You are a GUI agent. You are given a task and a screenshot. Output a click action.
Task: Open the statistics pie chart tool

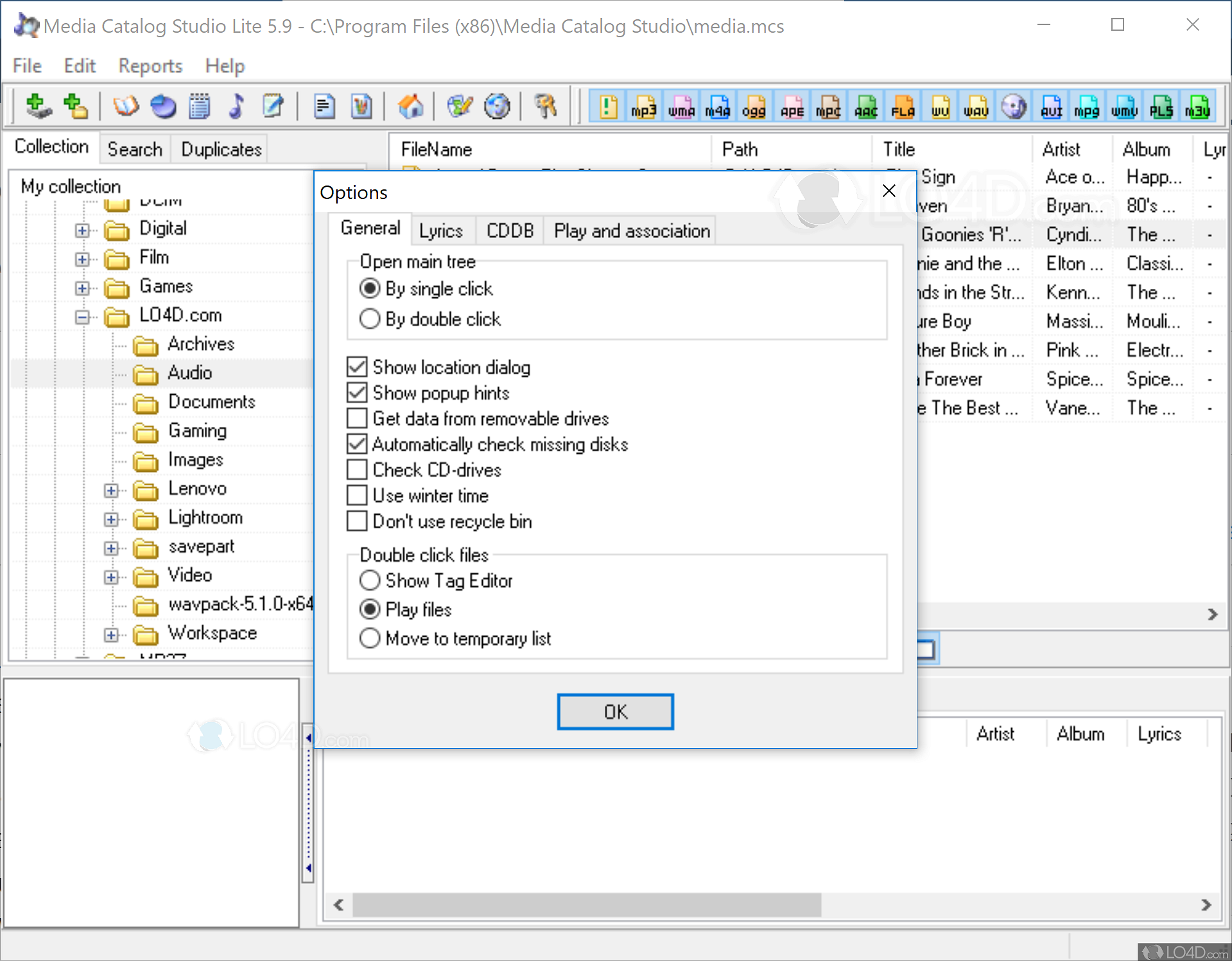coord(162,106)
